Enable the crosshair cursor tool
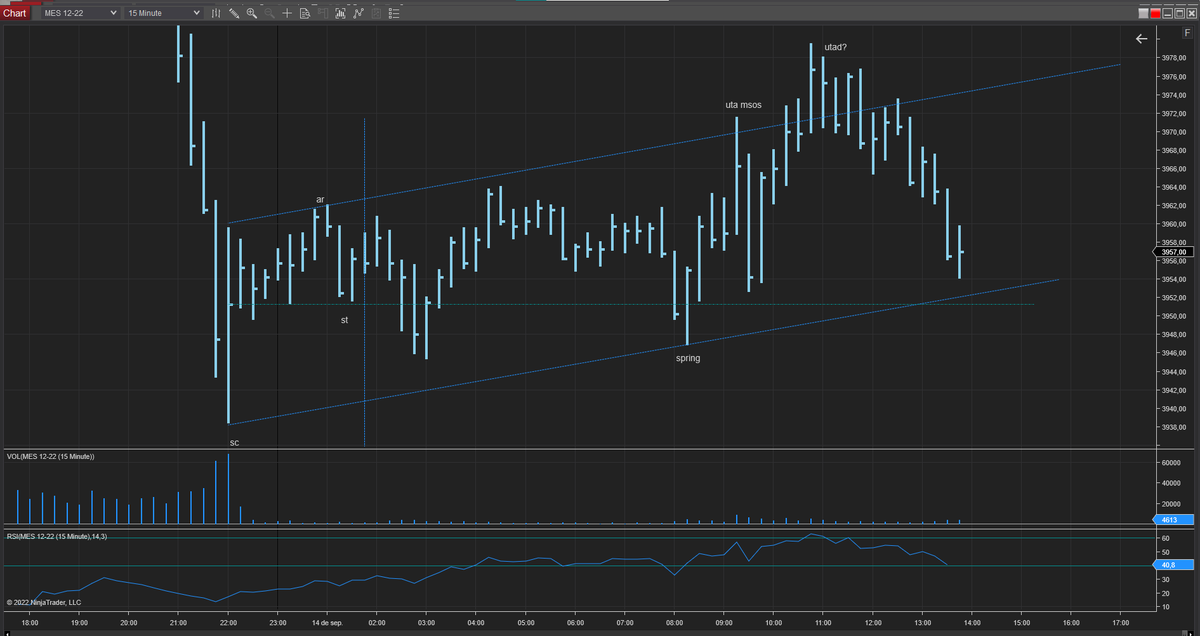 [x=287, y=13]
